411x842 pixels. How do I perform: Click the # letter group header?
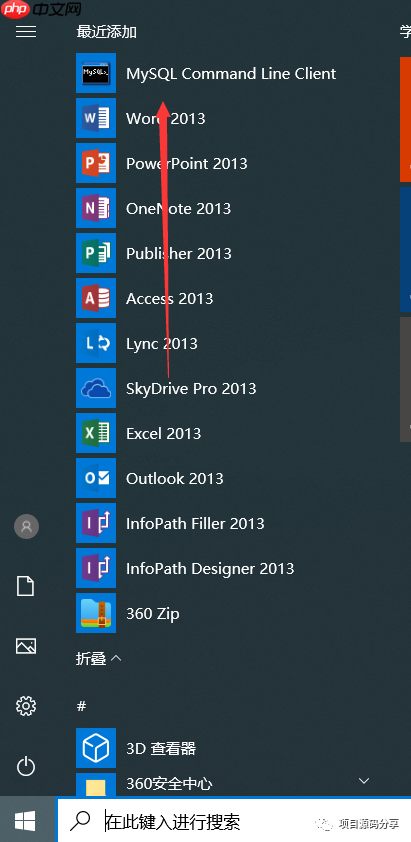(x=81, y=706)
